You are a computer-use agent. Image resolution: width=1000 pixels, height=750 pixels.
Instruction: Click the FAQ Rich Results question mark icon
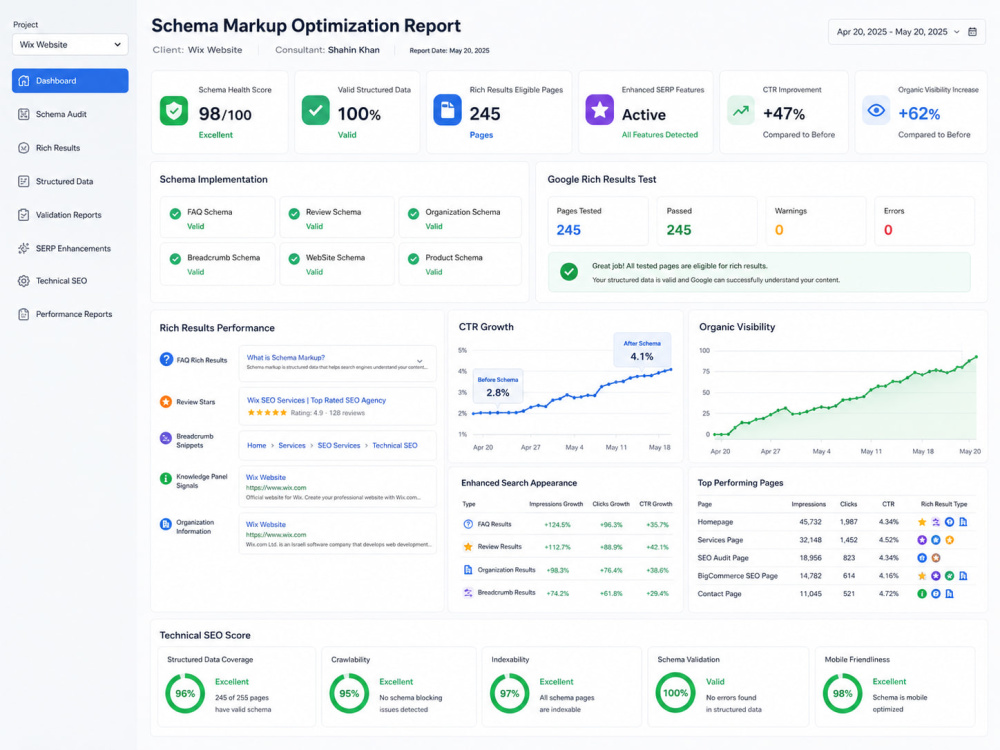coord(166,359)
